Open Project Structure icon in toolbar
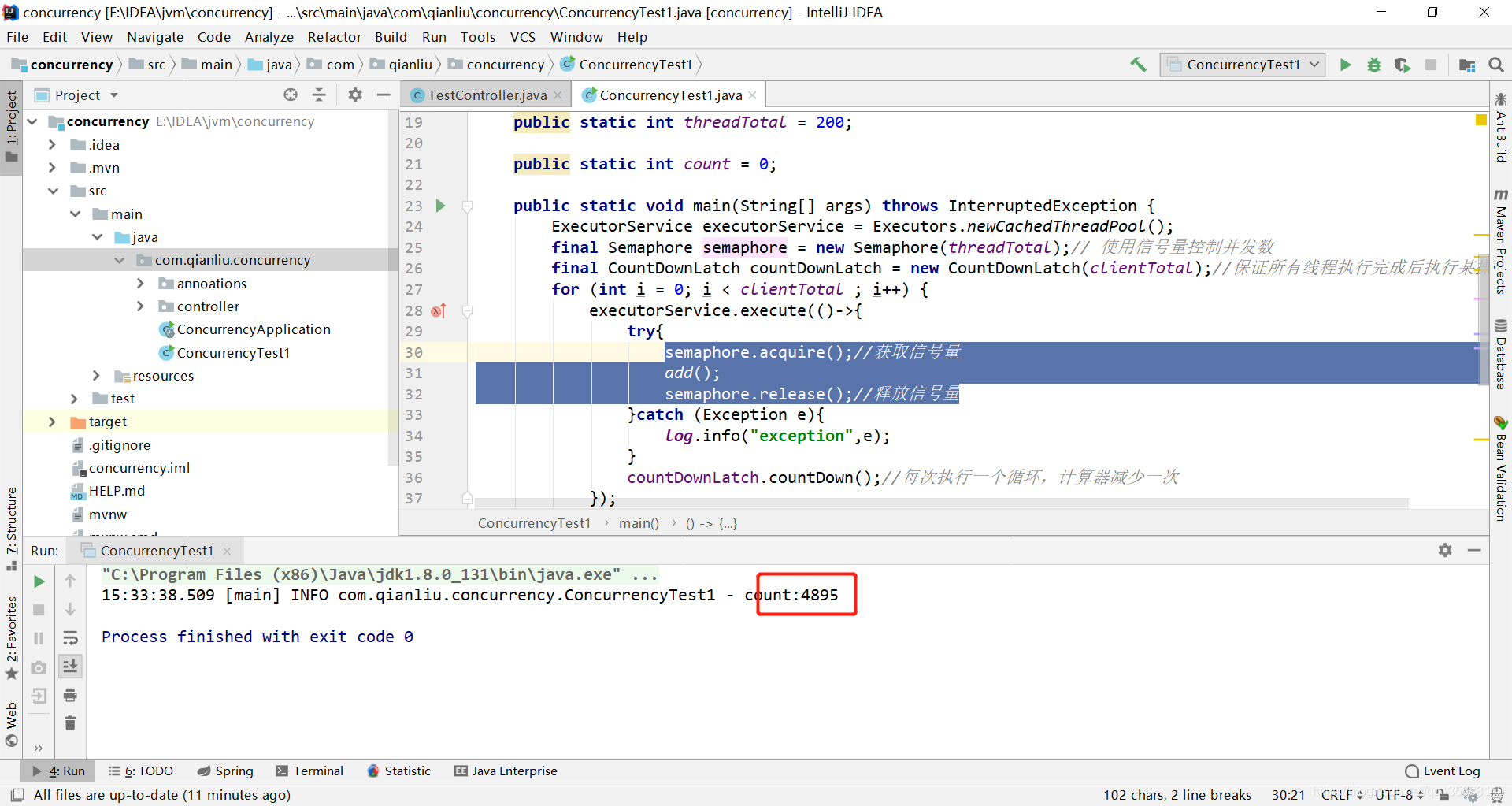This screenshot has height=806, width=1512. pos(1467,65)
